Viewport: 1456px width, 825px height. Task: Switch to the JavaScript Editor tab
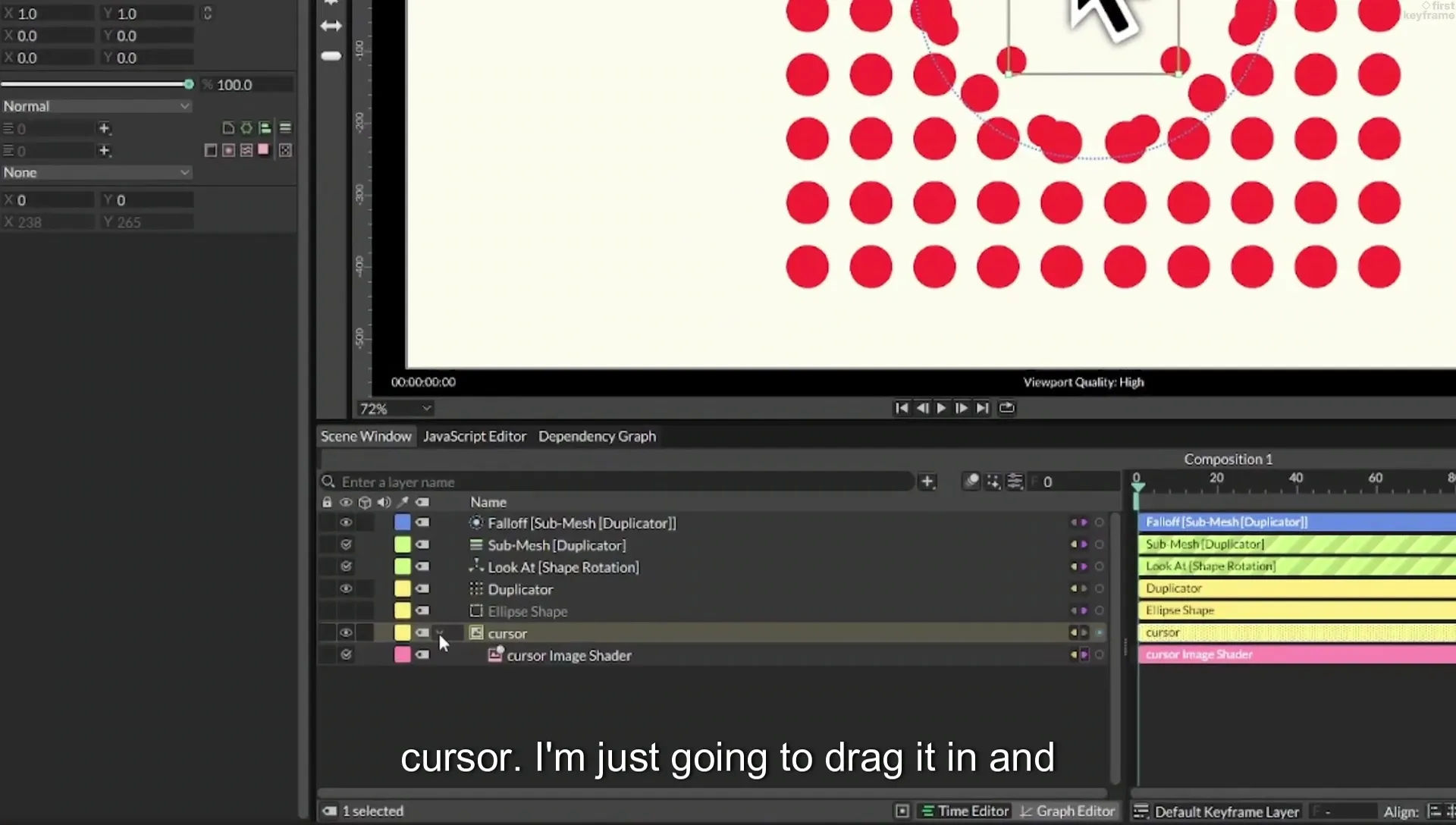pyautogui.click(x=475, y=436)
